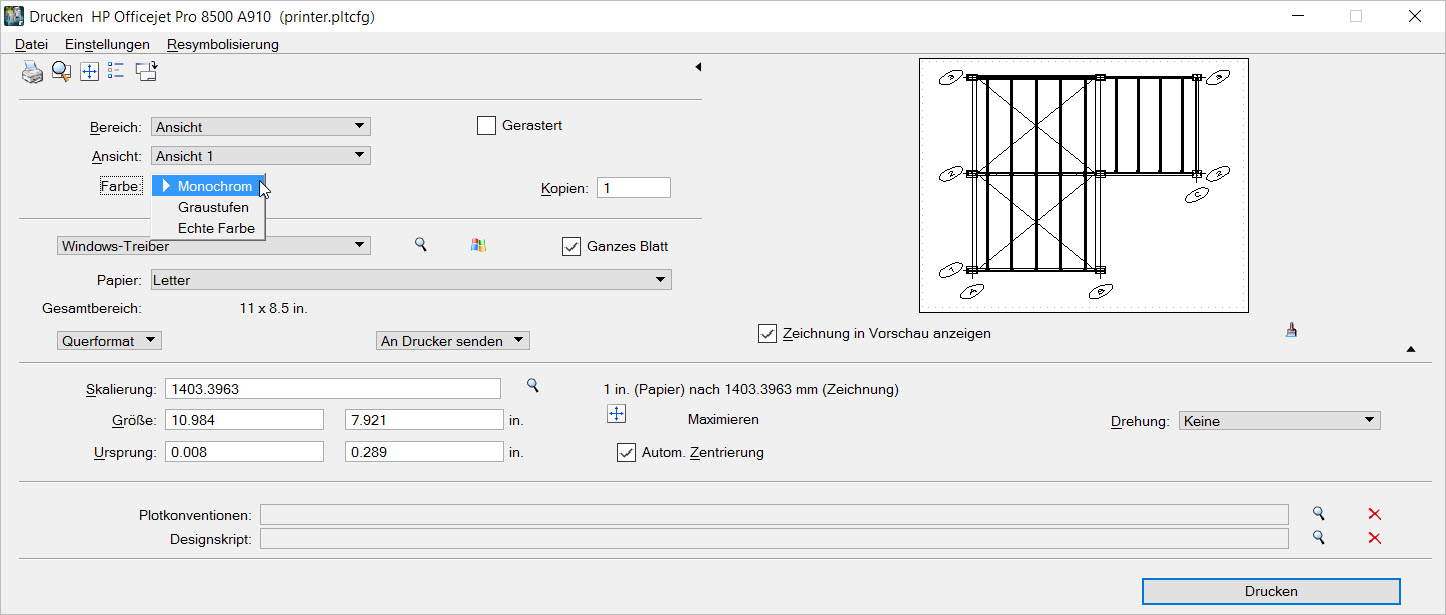Open the Resymbolisierung menu
The image size is (1446, 615).
[x=223, y=44]
